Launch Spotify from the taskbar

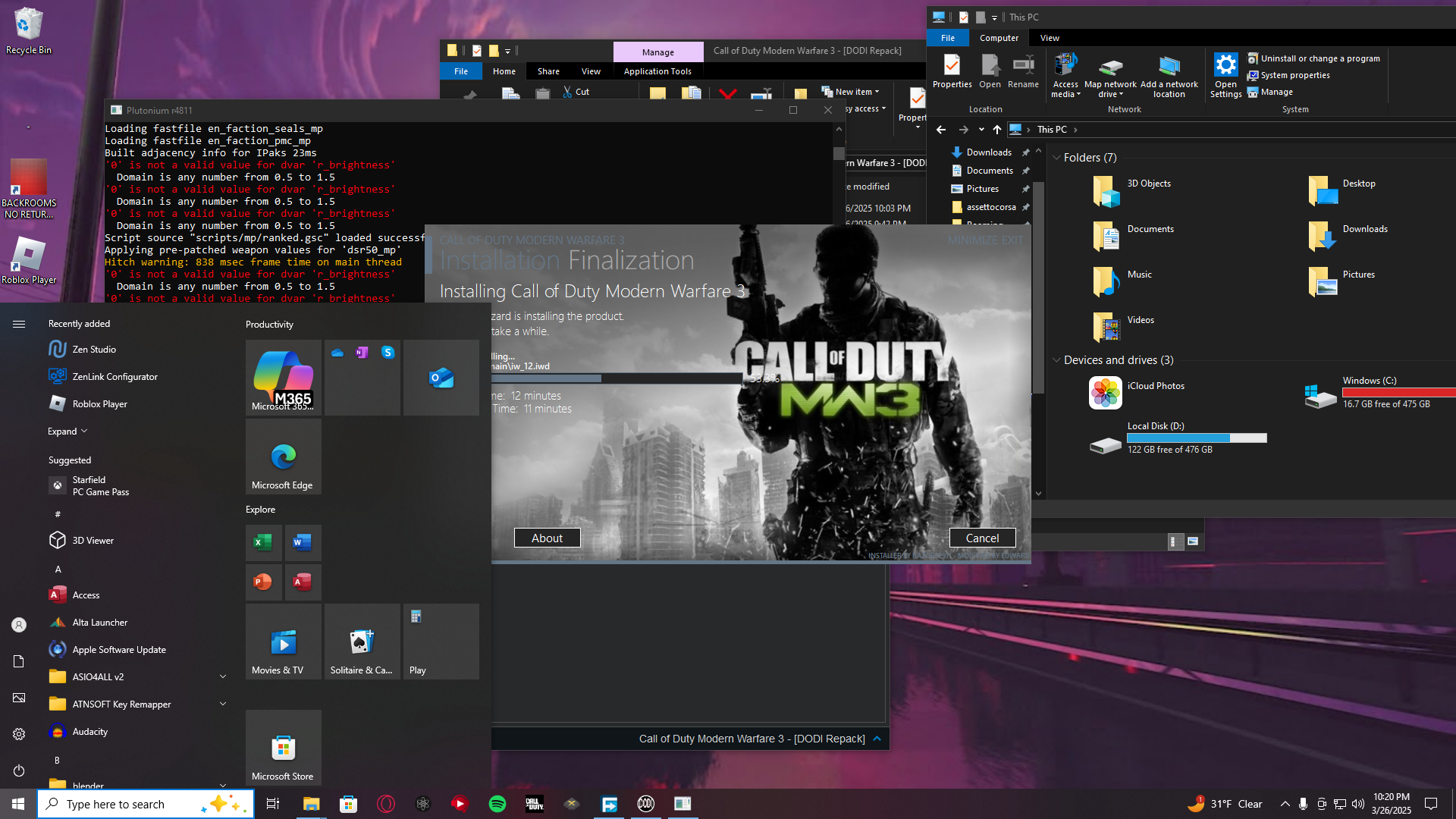497,804
